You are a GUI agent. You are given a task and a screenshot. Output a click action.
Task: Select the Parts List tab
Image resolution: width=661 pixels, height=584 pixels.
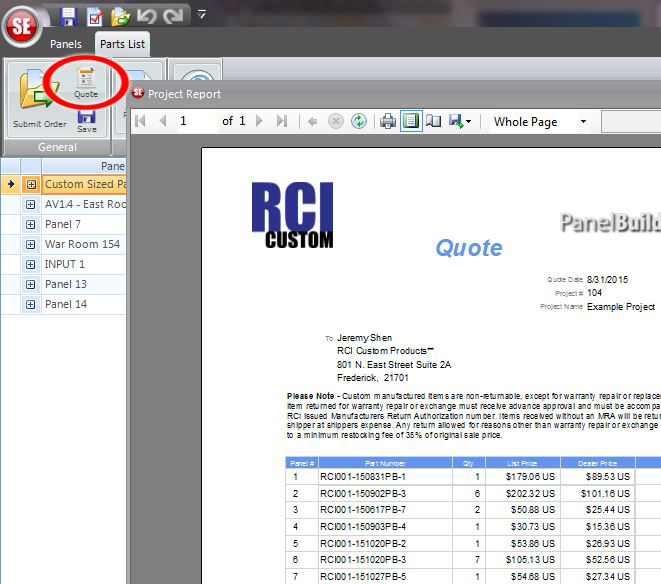122,44
